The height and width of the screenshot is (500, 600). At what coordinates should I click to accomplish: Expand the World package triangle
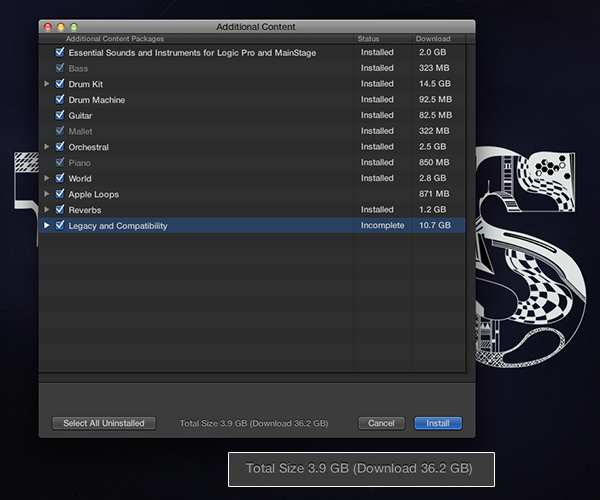click(47, 178)
